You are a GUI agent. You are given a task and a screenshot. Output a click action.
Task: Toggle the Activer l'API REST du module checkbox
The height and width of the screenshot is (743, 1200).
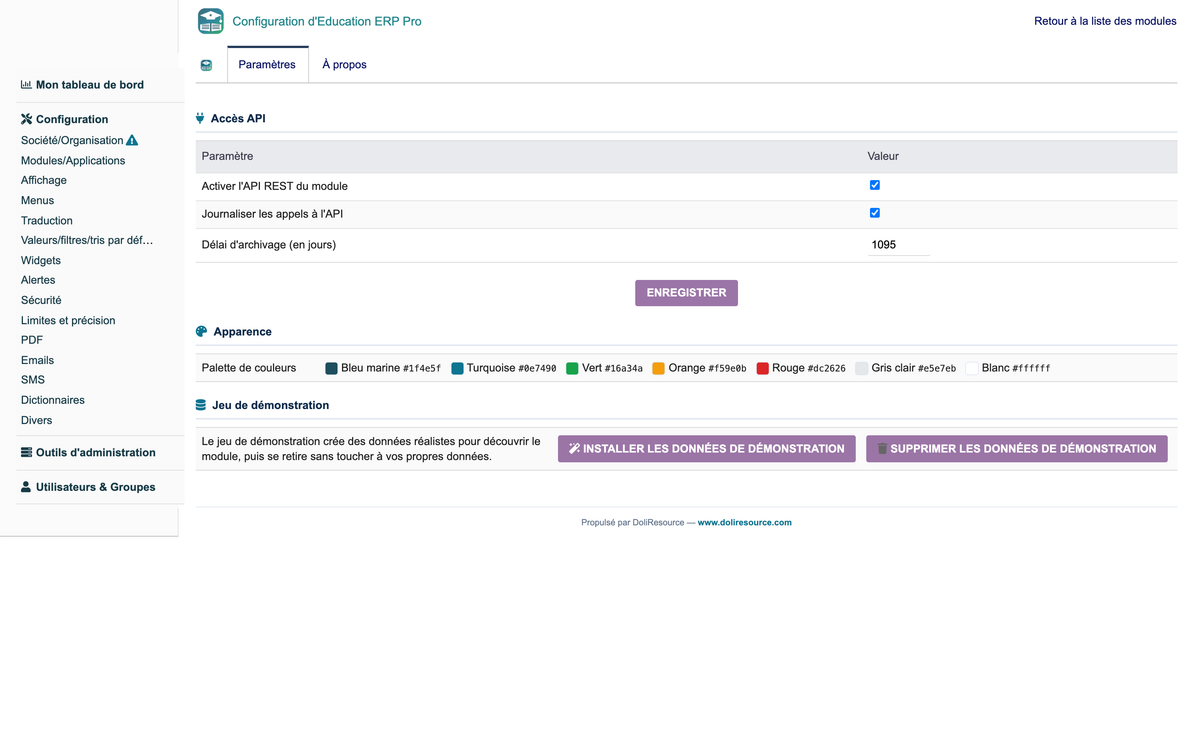coord(875,185)
